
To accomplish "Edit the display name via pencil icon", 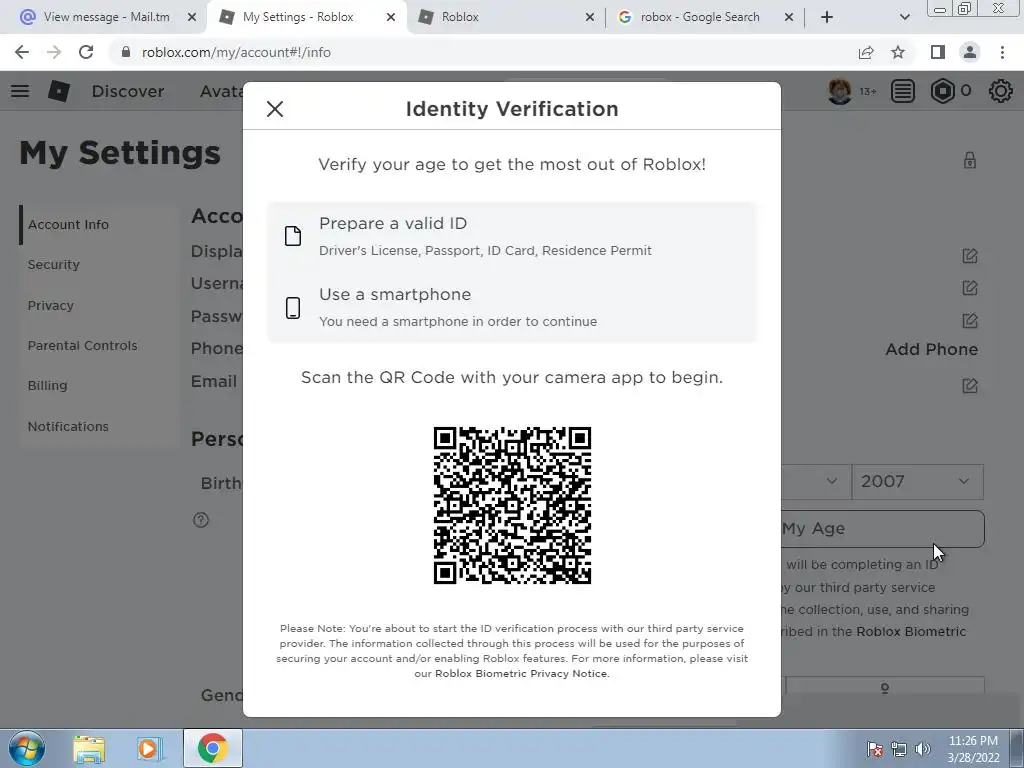I will tap(970, 256).
